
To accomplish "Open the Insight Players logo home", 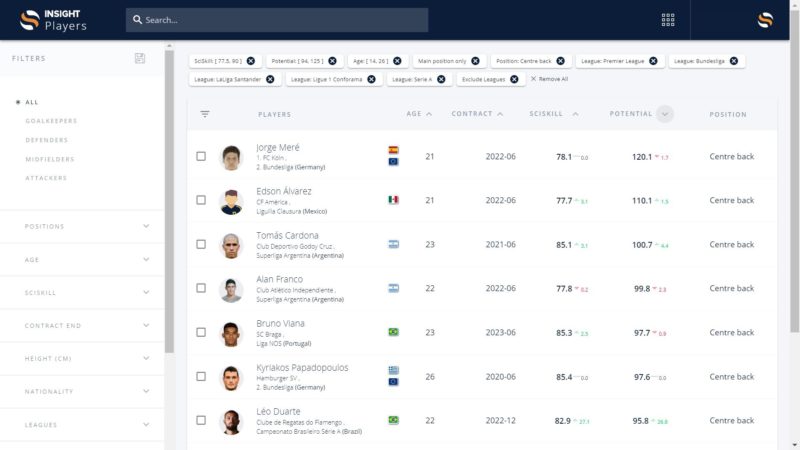I will coord(53,20).
